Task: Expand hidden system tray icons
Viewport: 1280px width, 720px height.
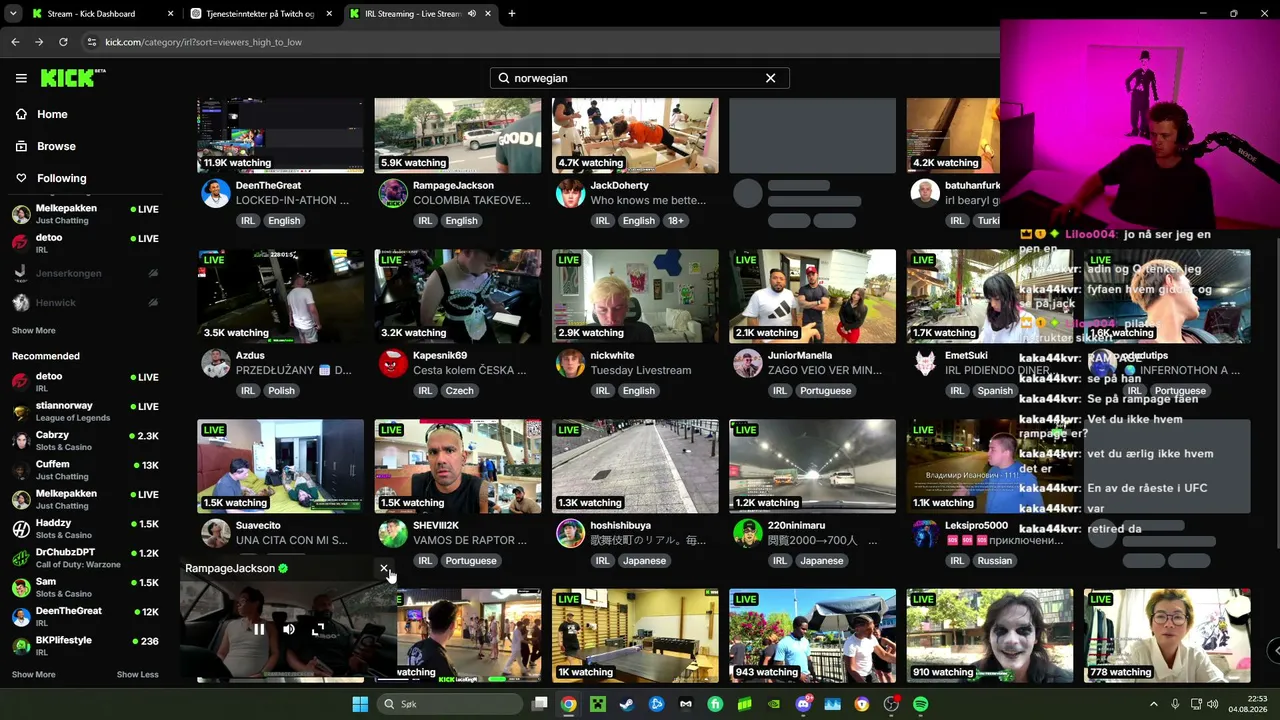Action: [1153, 704]
